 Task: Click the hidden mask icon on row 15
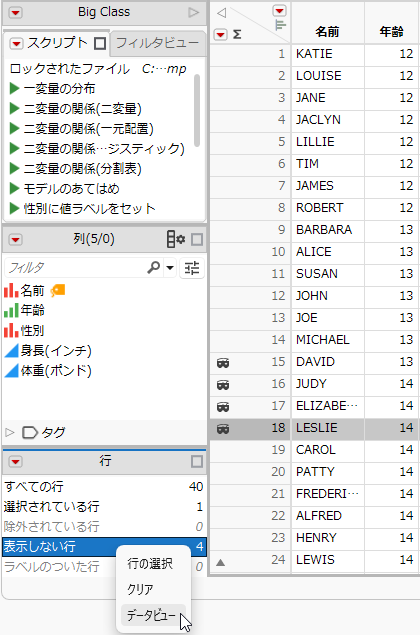pyautogui.click(x=223, y=362)
